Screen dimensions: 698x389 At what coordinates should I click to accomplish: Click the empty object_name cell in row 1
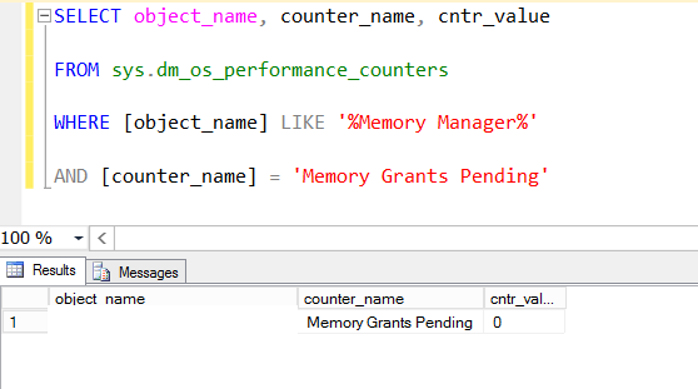pos(173,322)
